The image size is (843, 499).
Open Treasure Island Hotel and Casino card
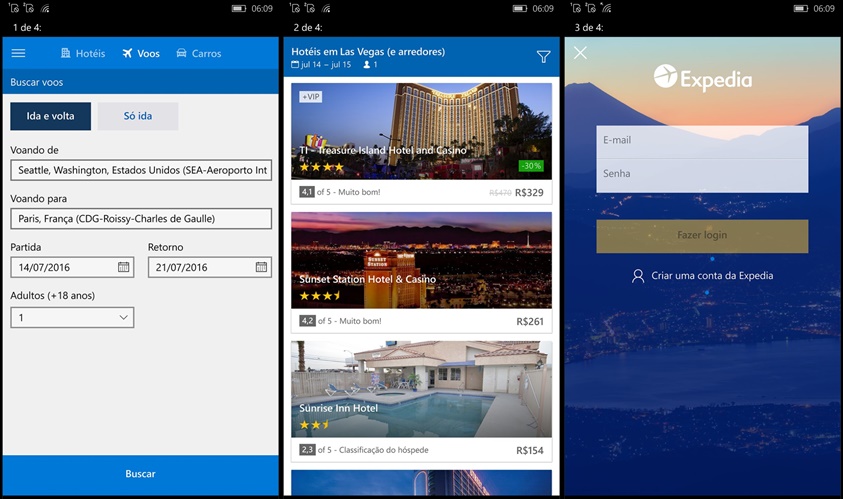click(x=422, y=144)
